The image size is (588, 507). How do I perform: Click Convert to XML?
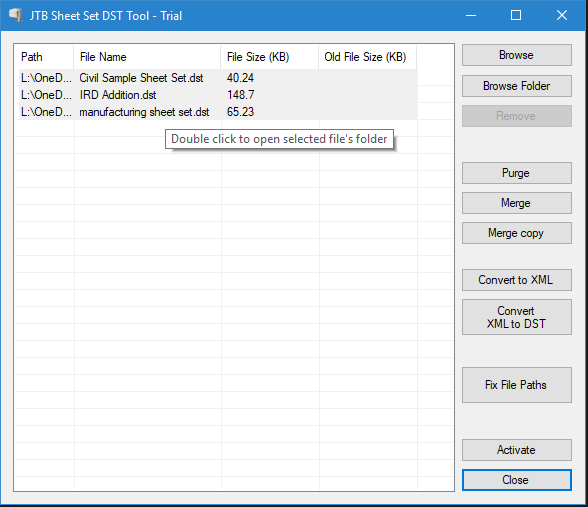tap(516, 280)
